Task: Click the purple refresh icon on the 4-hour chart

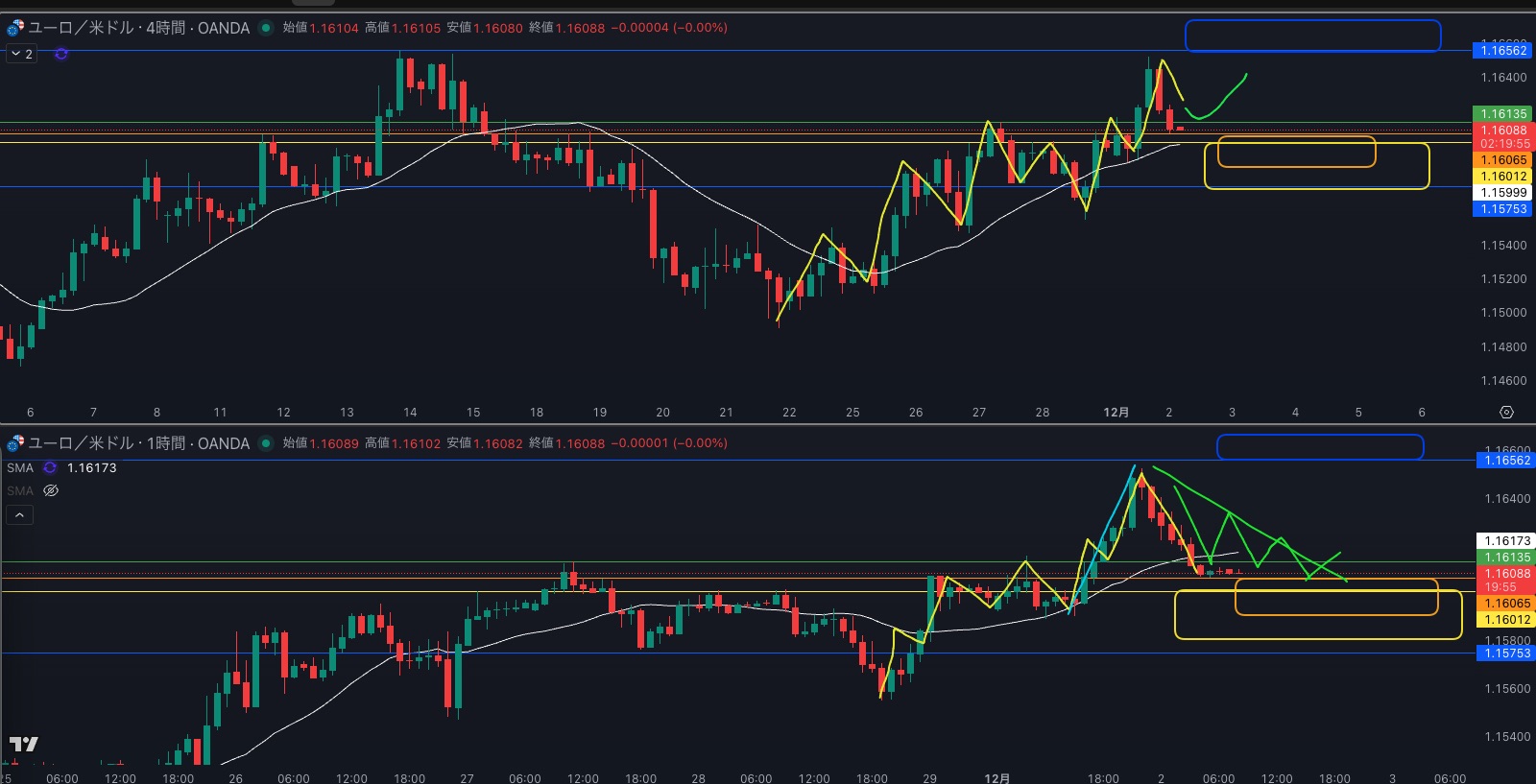Action: tap(61, 54)
